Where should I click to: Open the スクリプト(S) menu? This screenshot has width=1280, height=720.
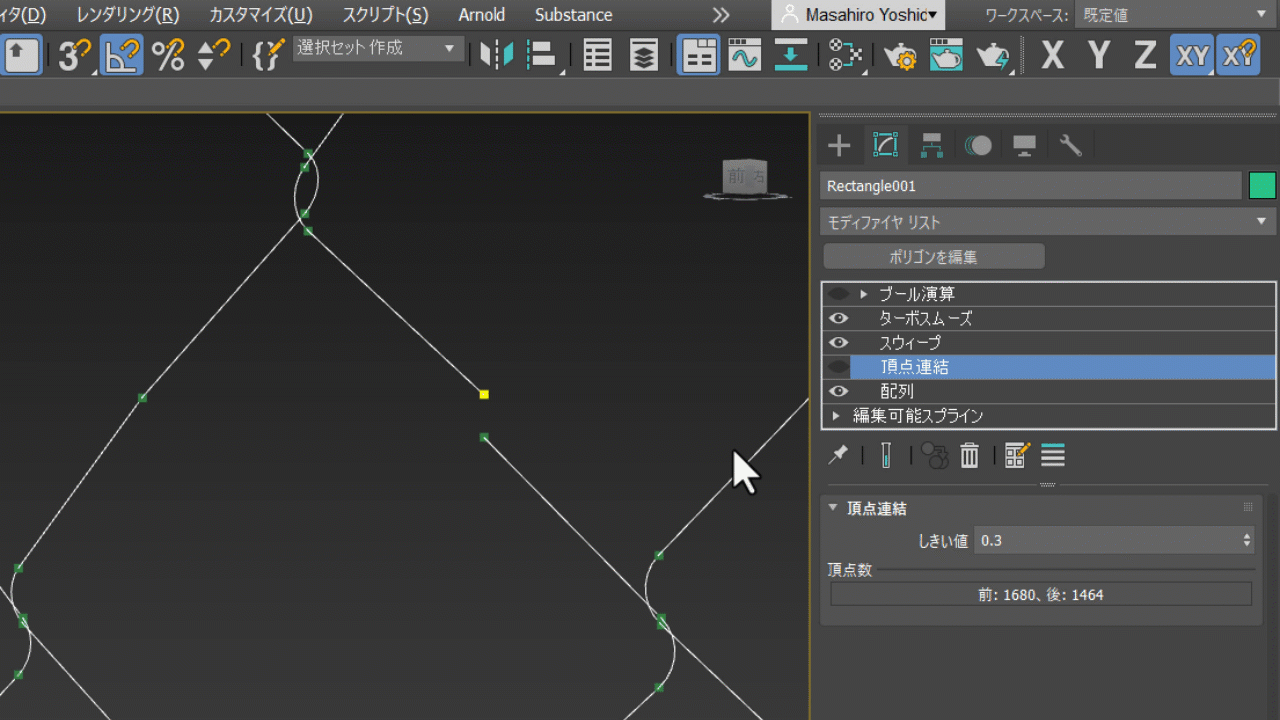pyautogui.click(x=385, y=15)
